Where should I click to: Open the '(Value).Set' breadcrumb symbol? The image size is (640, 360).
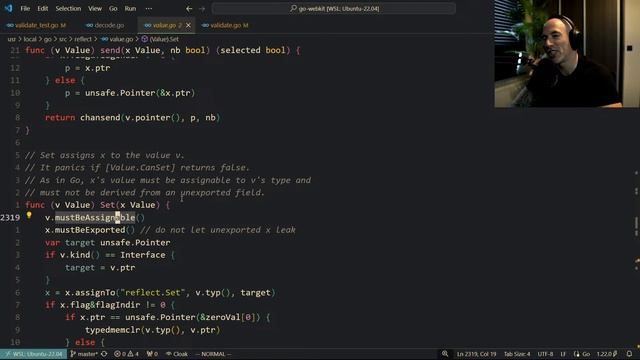[160, 39]
